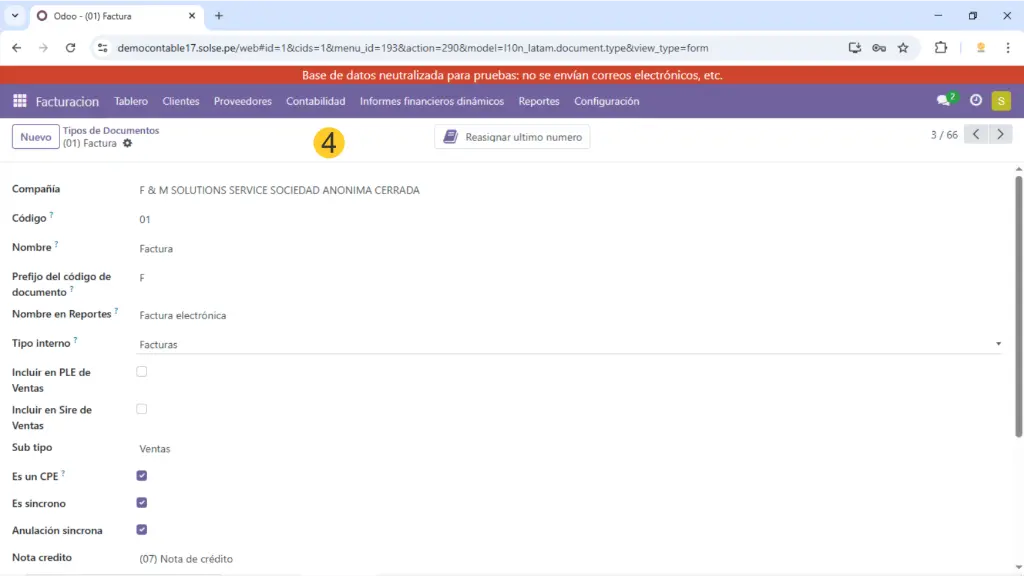Open Tipos de Documentos breadcrumb link
Screen dimensions: 1024x576
[x=110, y=130]
